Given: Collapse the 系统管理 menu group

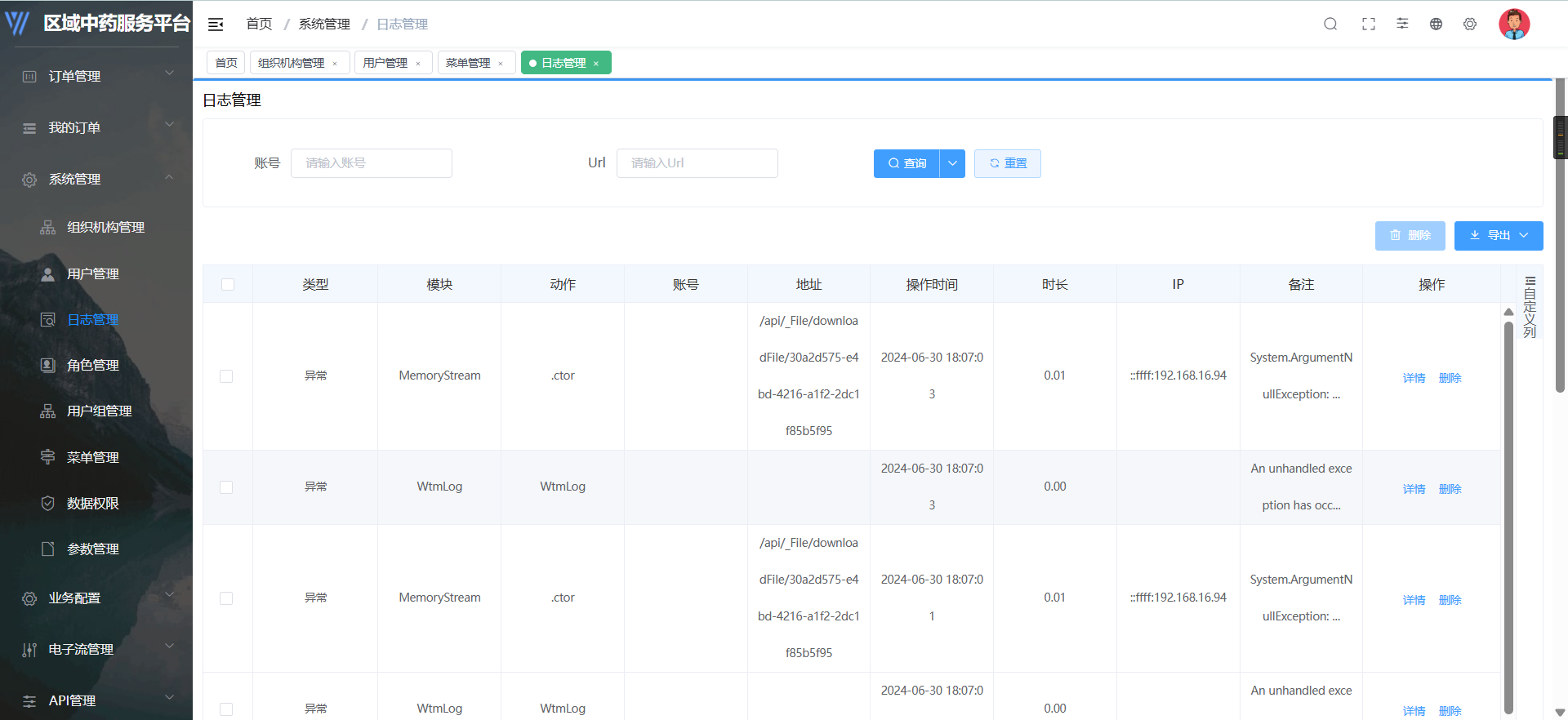Looking at the screenshot, I should pos(170,177).
